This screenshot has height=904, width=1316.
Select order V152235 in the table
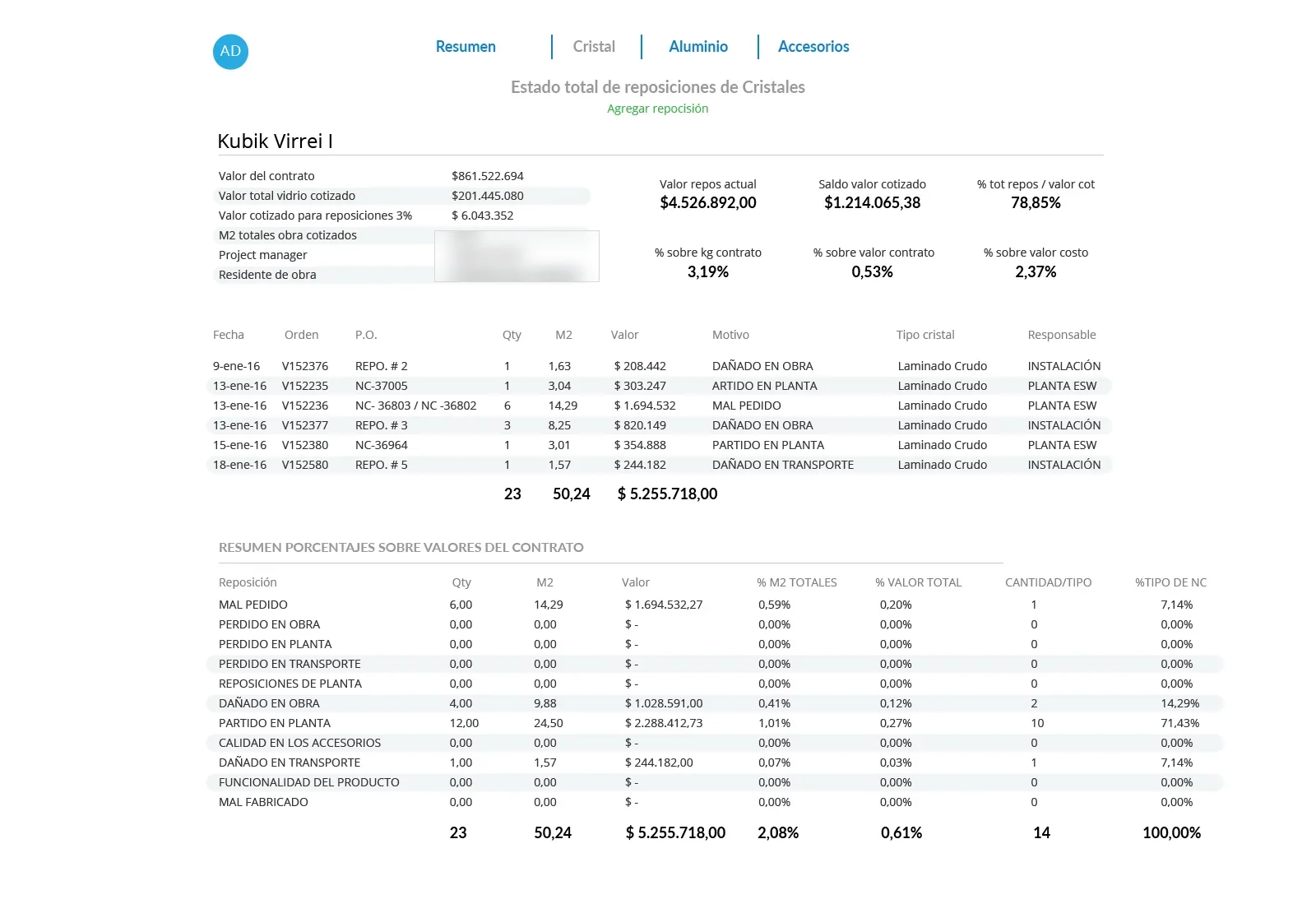tap(658, 386)
